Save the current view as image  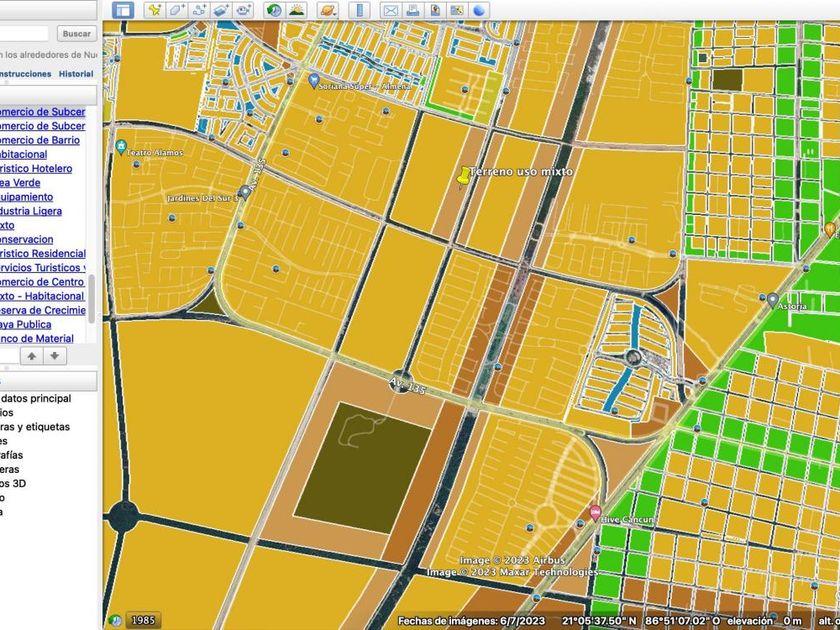pos(434,10)
